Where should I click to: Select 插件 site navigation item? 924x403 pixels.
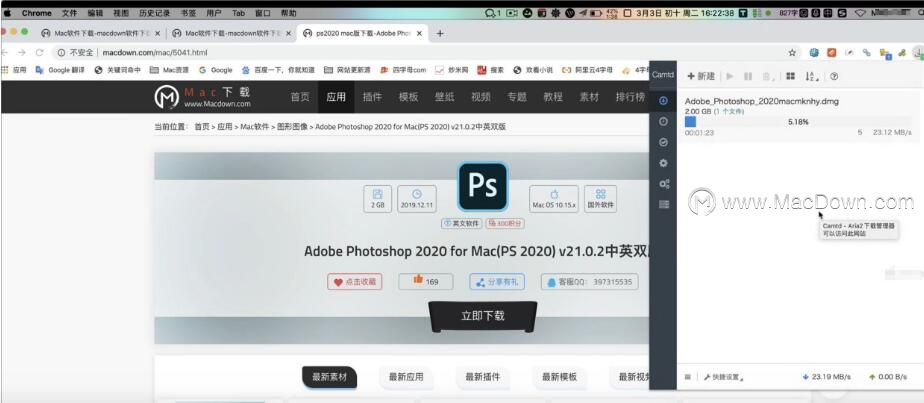(372, 97)
